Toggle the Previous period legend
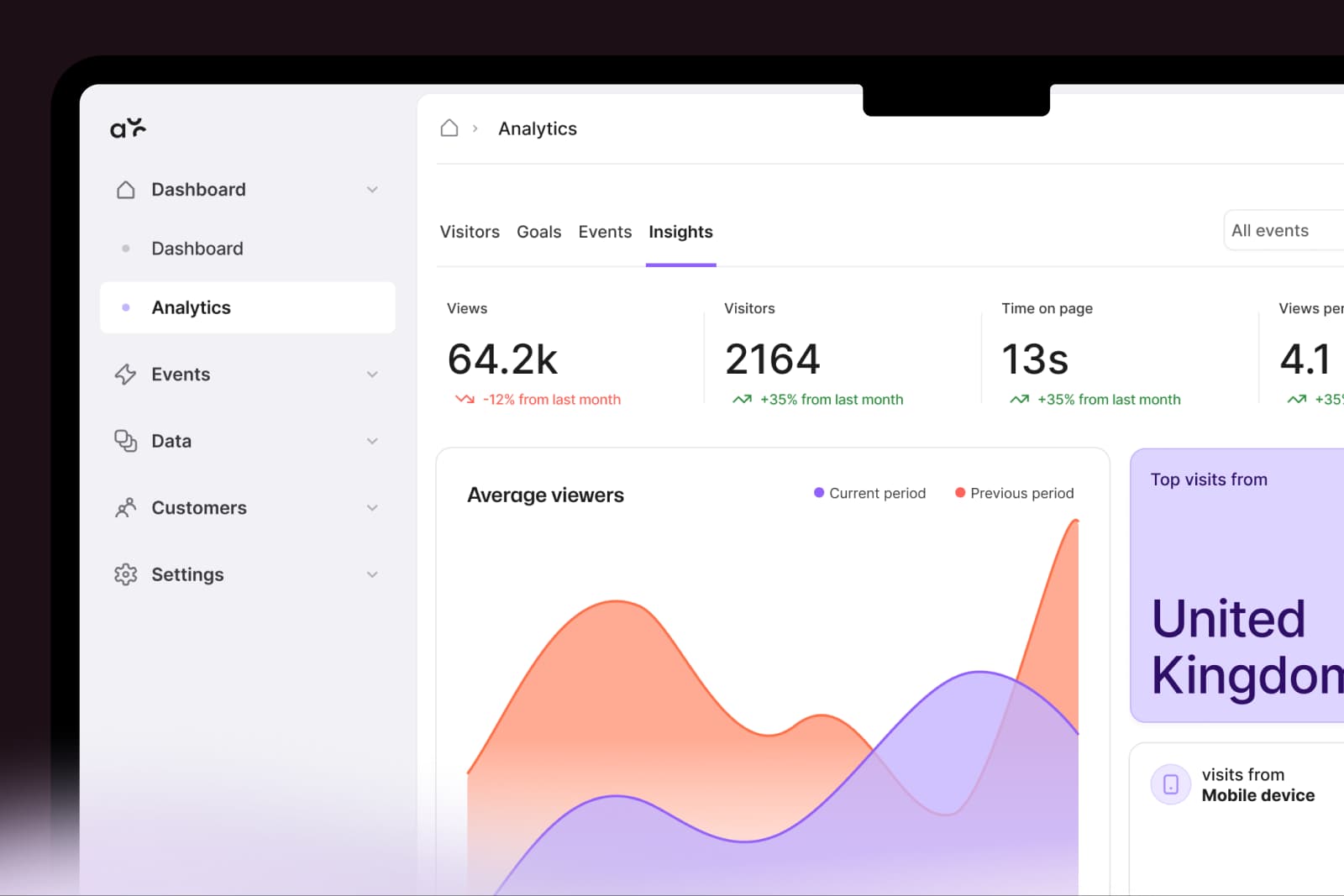1344x896 pixels. click(1014, 493)
